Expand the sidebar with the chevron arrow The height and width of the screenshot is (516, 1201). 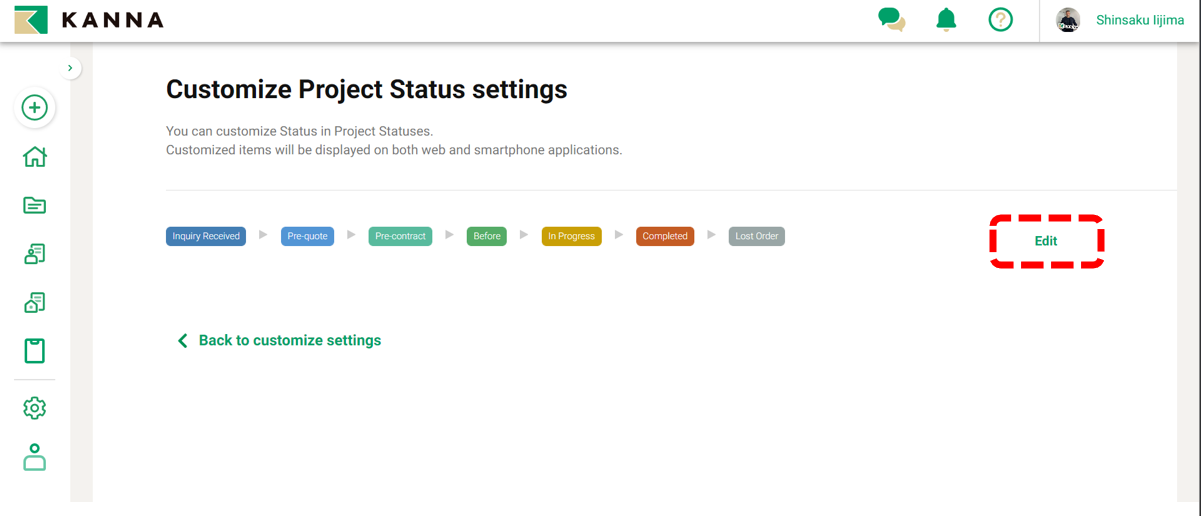point(70,68)
